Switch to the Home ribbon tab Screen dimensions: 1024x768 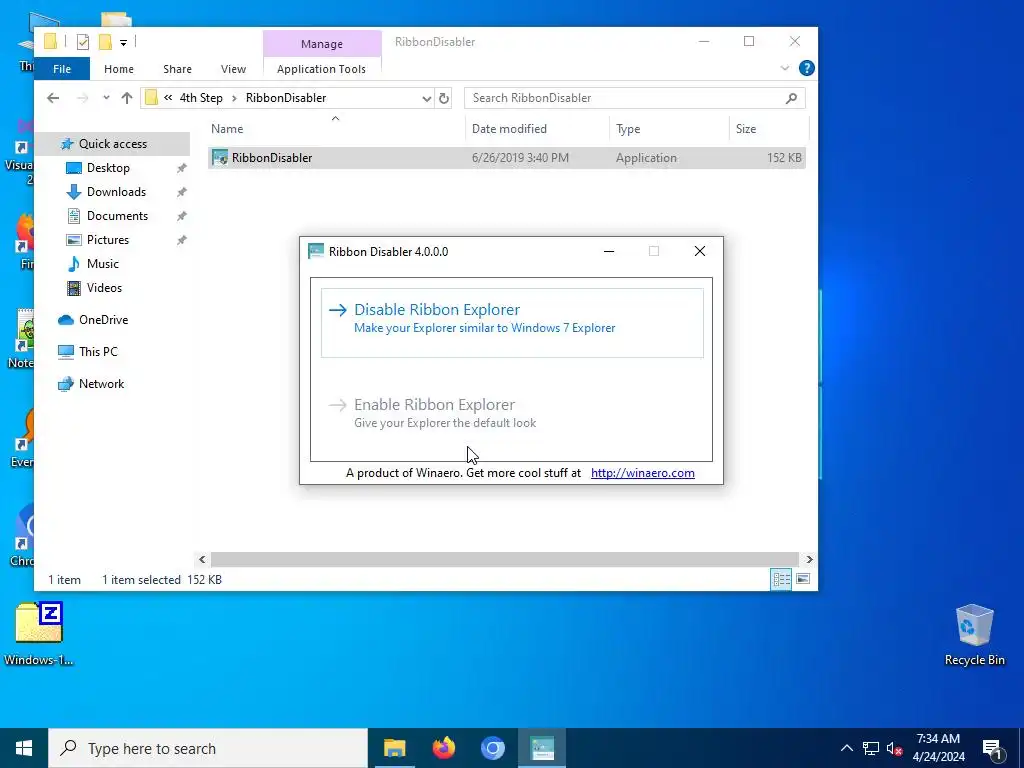[119, 69]
